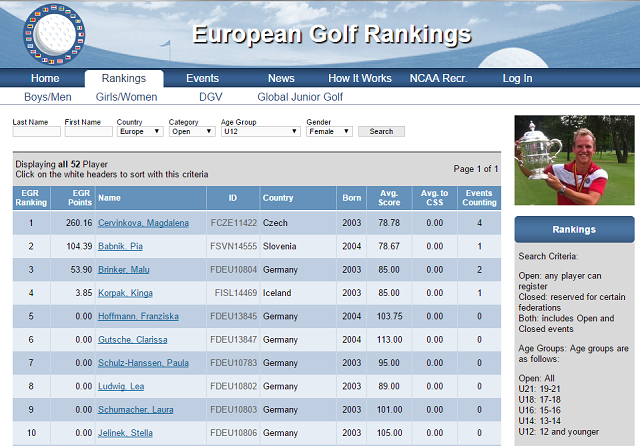The width and height of the screenshot is (640, 446).
Task: Click the 260.16 points value
Action: [x=79, y=223]
